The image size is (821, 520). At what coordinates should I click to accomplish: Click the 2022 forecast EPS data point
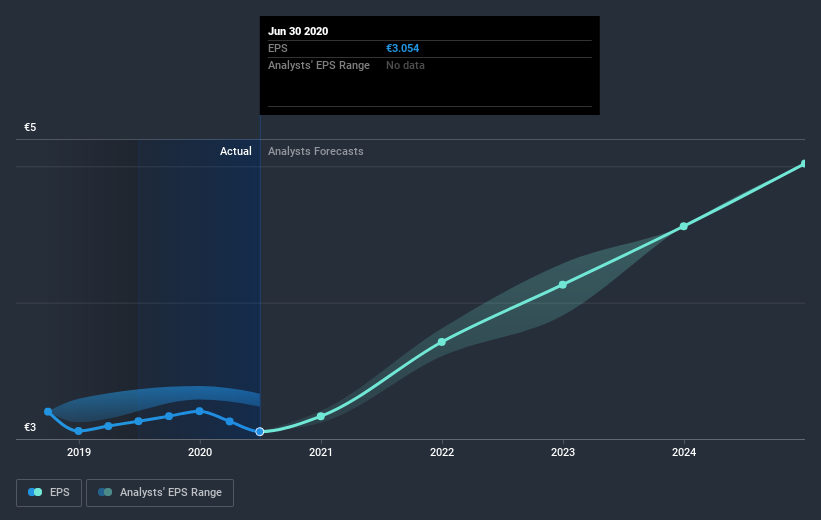(x=442, y=342)
